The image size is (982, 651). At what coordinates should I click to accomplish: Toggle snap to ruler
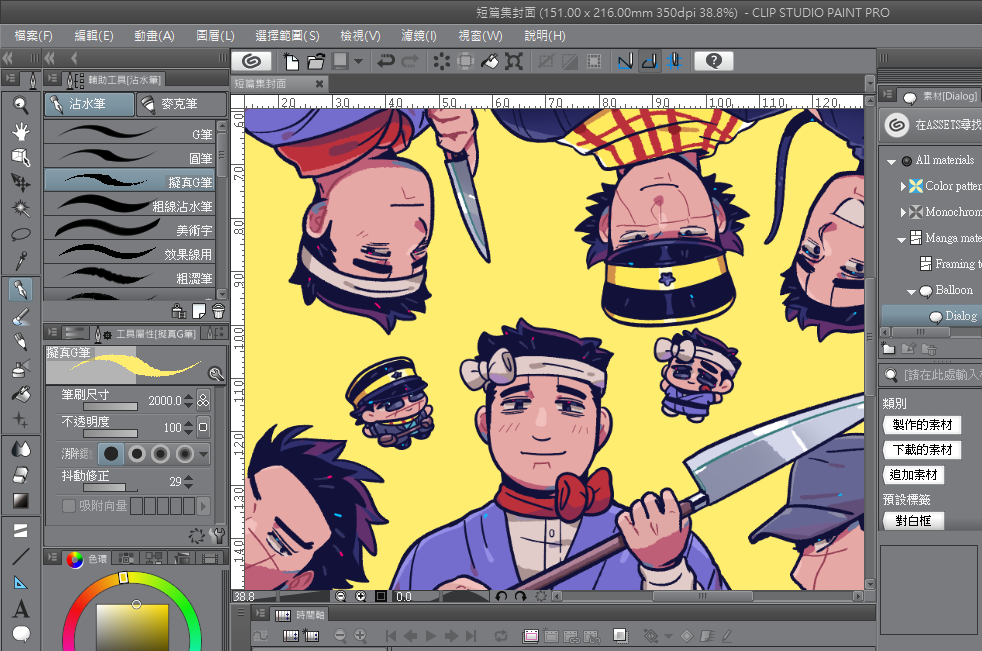[x=625, y=61]
